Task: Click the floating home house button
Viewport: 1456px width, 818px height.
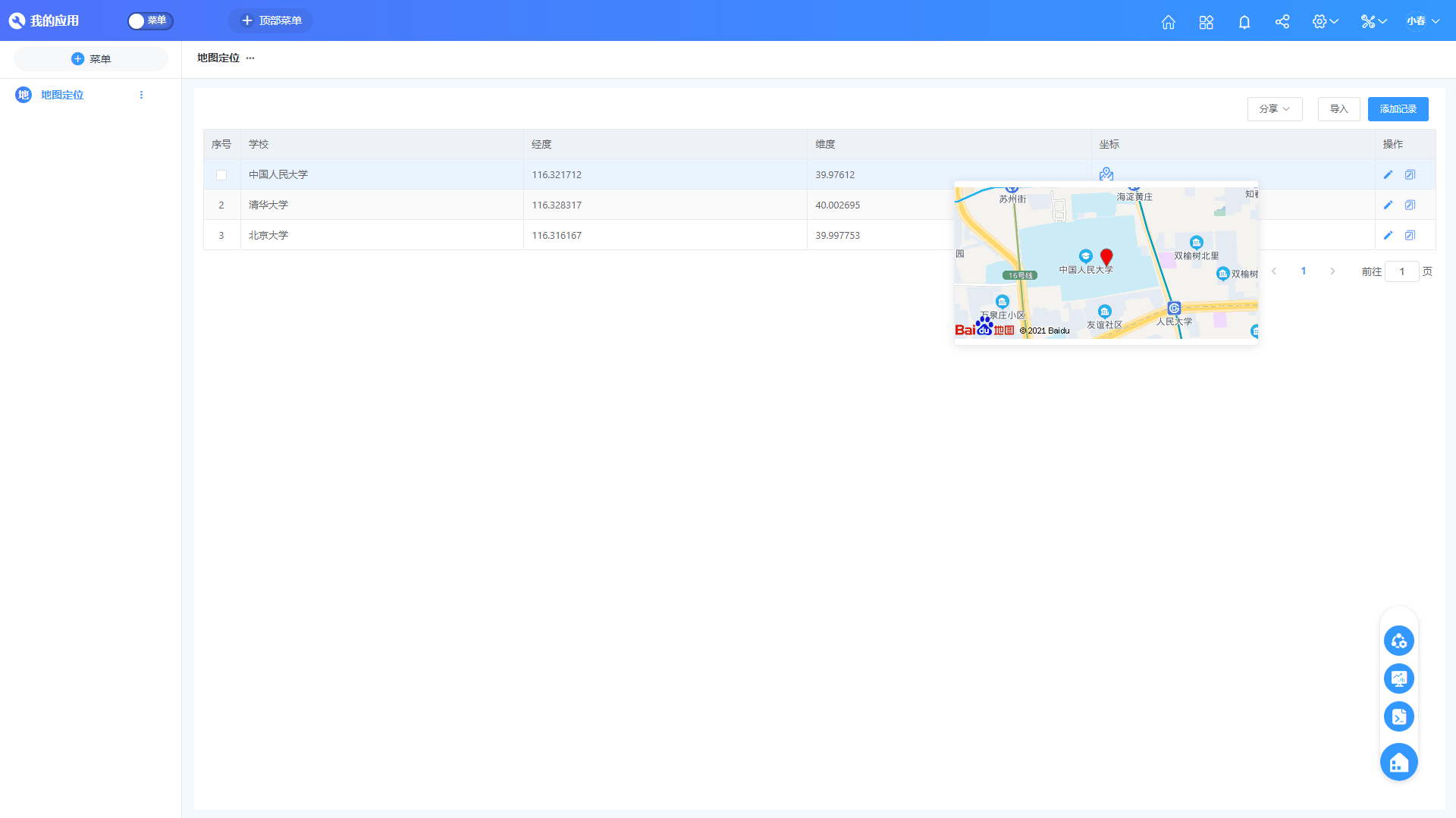Action: [x=1398, y=762]
